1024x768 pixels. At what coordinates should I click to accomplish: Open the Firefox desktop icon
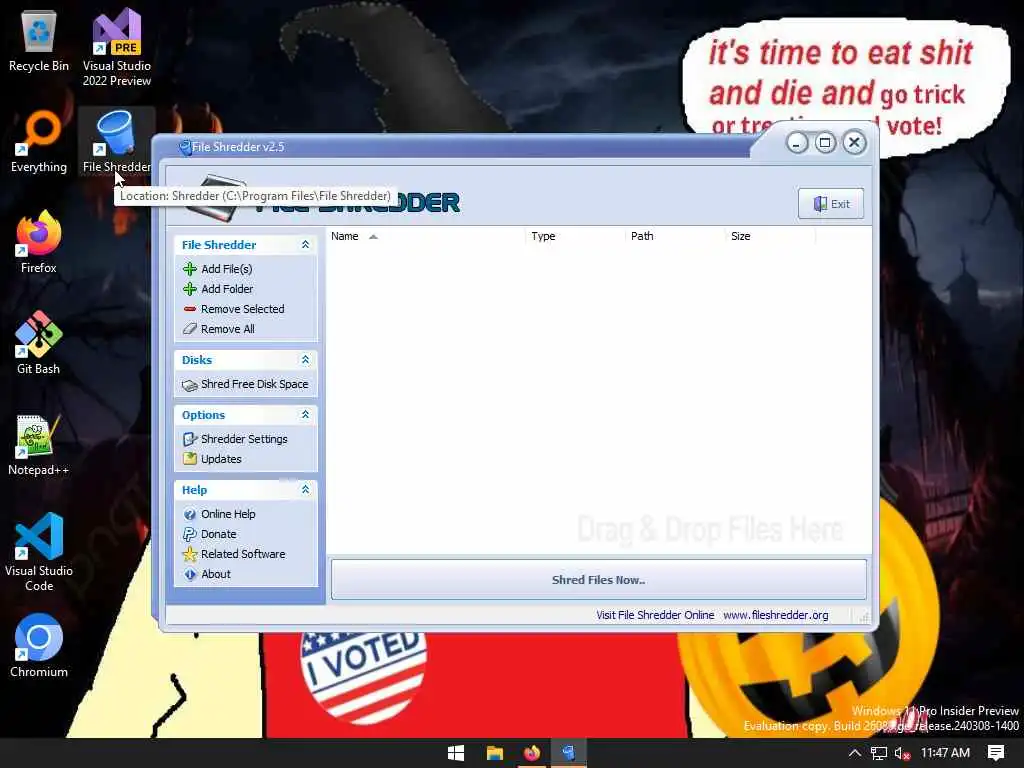tap(39, 243)
